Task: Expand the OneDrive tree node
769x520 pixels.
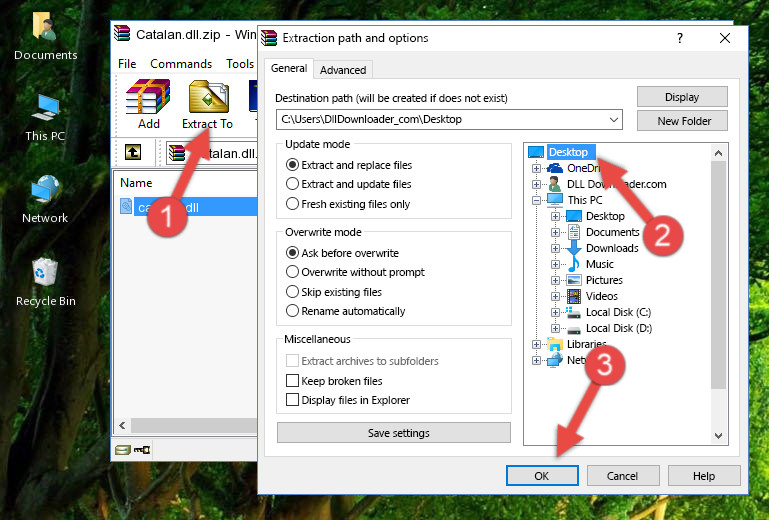Action: 536,168
